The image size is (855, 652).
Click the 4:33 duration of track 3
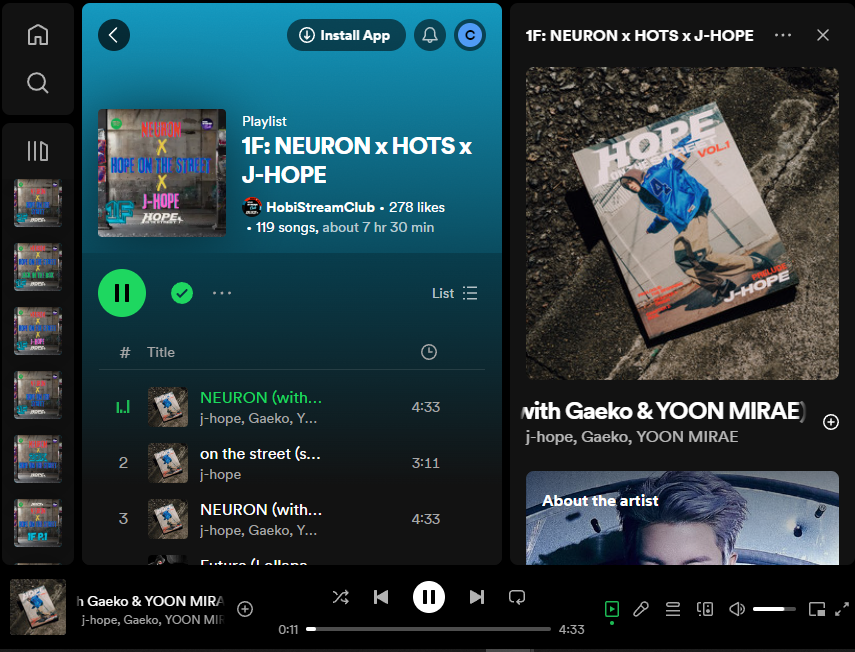pyautogui.click(x=426, y=519)
